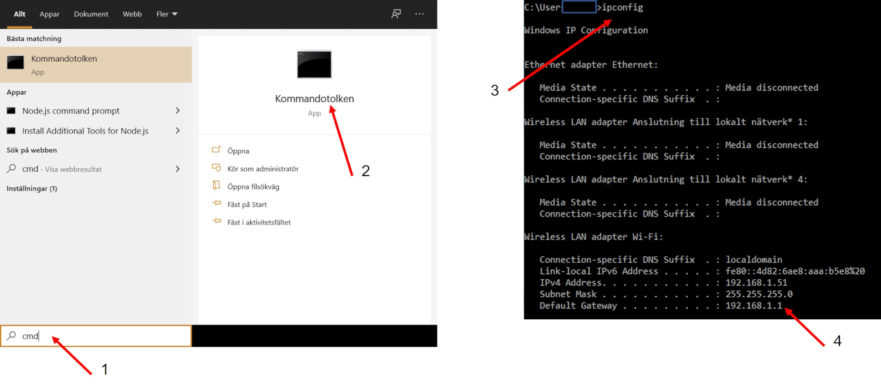
Task: Click the Kommandotolken icon in best match
Action: coord(15,62)
